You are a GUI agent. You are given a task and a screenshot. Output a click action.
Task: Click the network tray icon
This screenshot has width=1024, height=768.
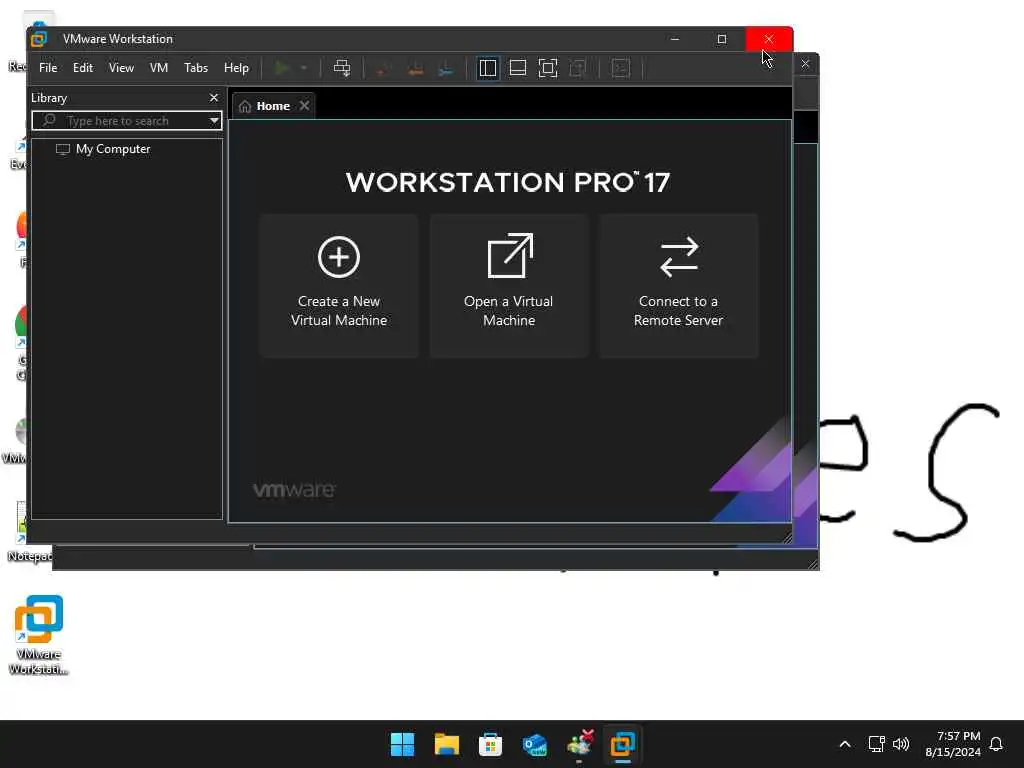[x=876, y=744]
